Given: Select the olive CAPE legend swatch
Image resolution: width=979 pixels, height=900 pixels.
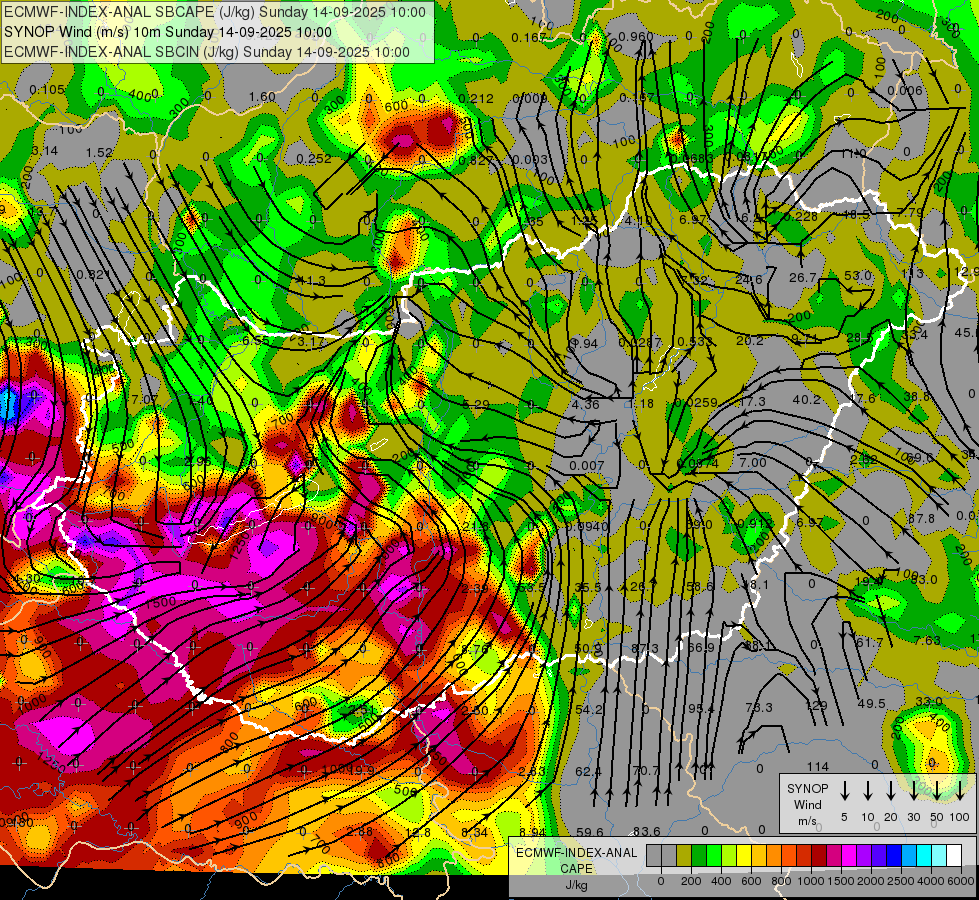Looking at the screenshot, I should pos(684,855).
